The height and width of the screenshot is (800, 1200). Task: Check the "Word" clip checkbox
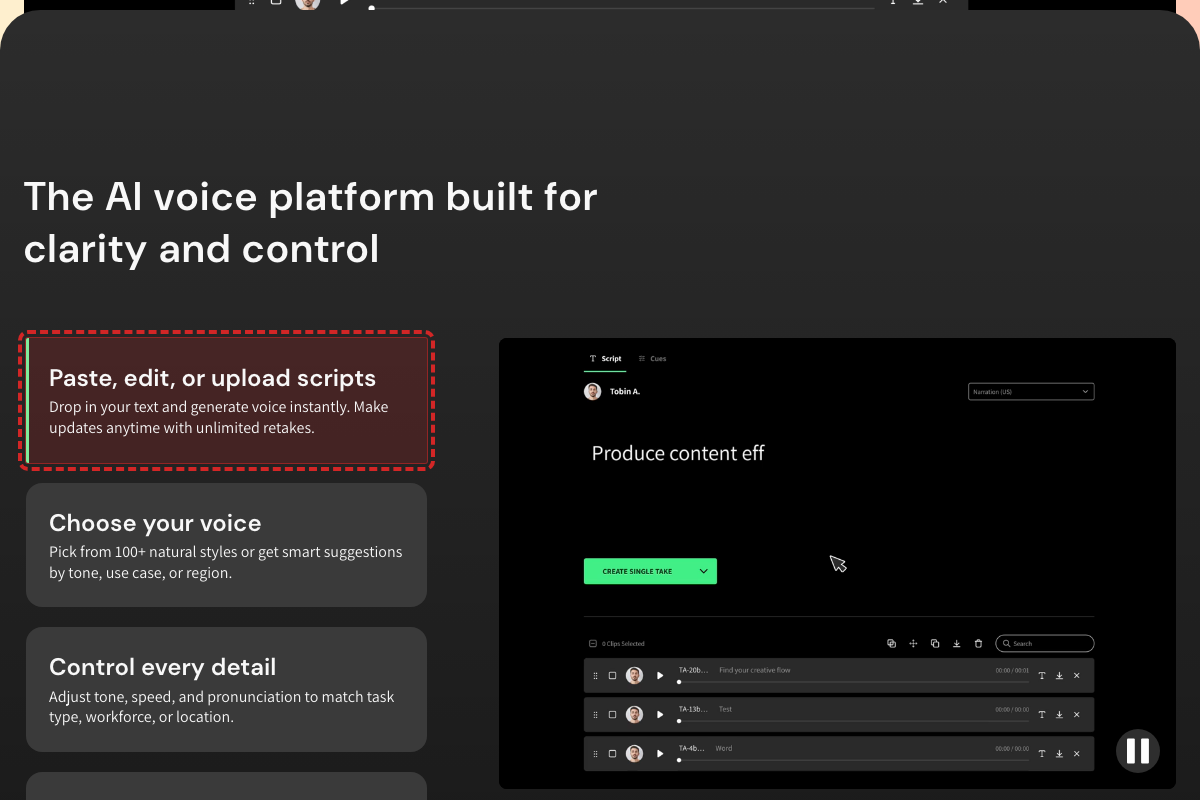[x=613, y=754]
